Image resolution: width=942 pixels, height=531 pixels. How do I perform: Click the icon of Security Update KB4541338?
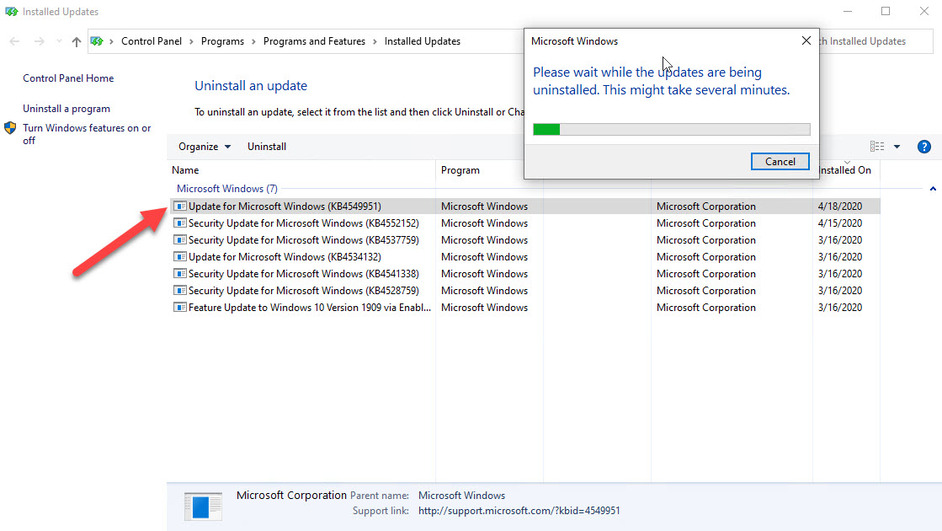tap(180, 273)
